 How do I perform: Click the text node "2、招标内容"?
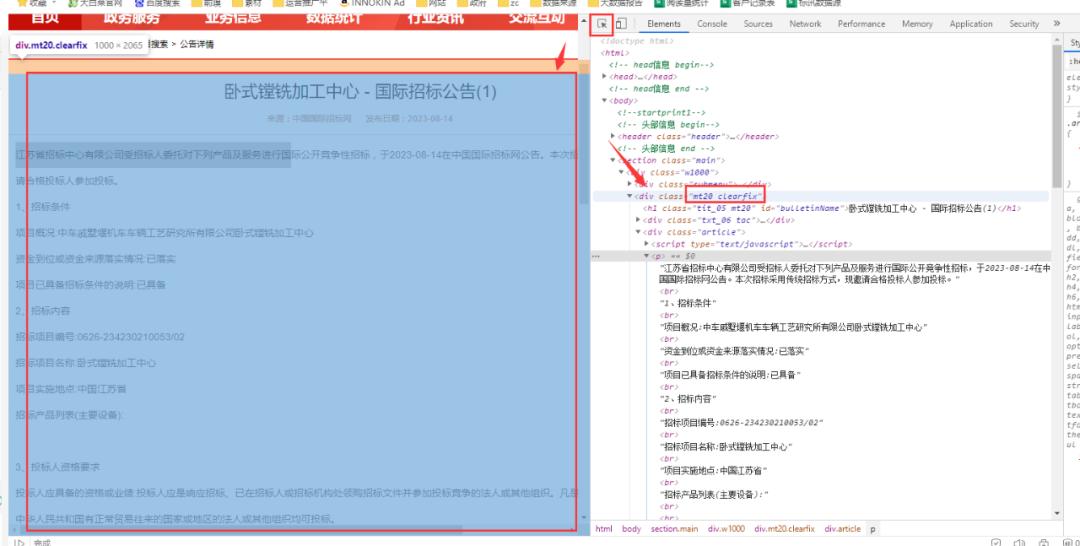point(689,399)
